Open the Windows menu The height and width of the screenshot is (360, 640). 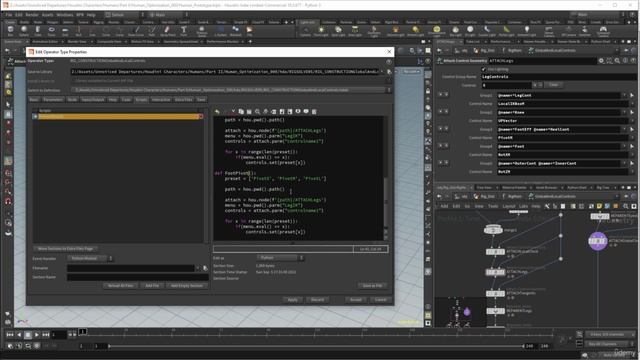pyautogui.click(x=64, y=15)
